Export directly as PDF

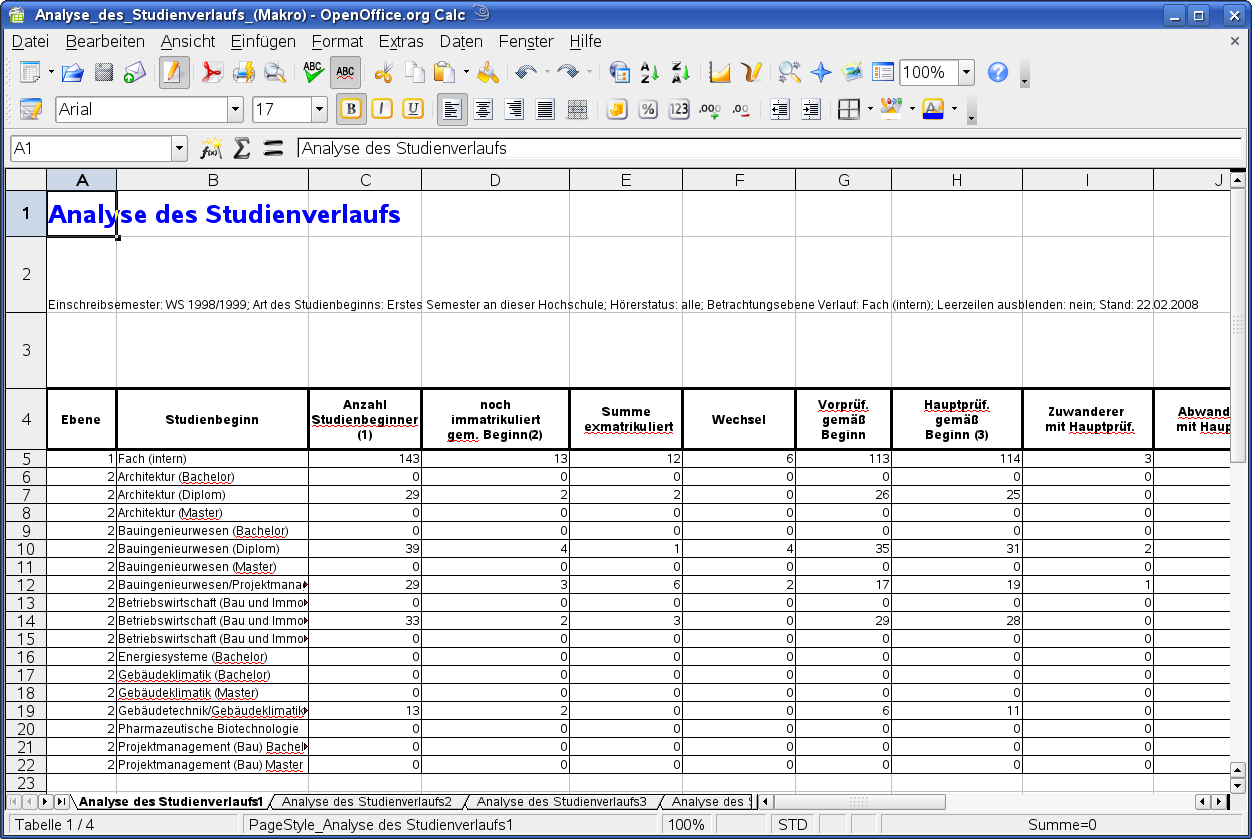pos(212,72)
